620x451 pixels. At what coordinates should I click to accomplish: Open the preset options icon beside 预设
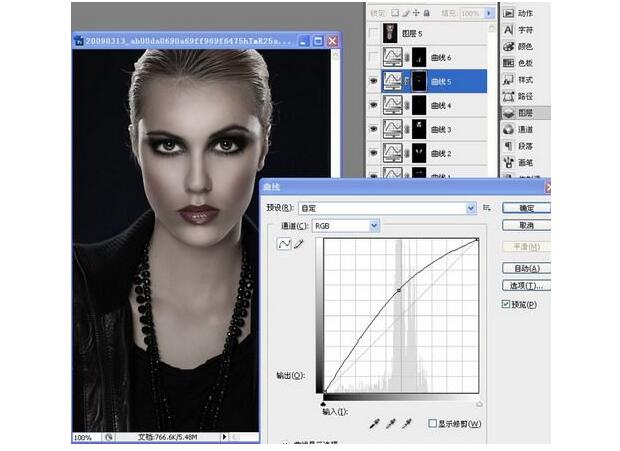(487, 208)
